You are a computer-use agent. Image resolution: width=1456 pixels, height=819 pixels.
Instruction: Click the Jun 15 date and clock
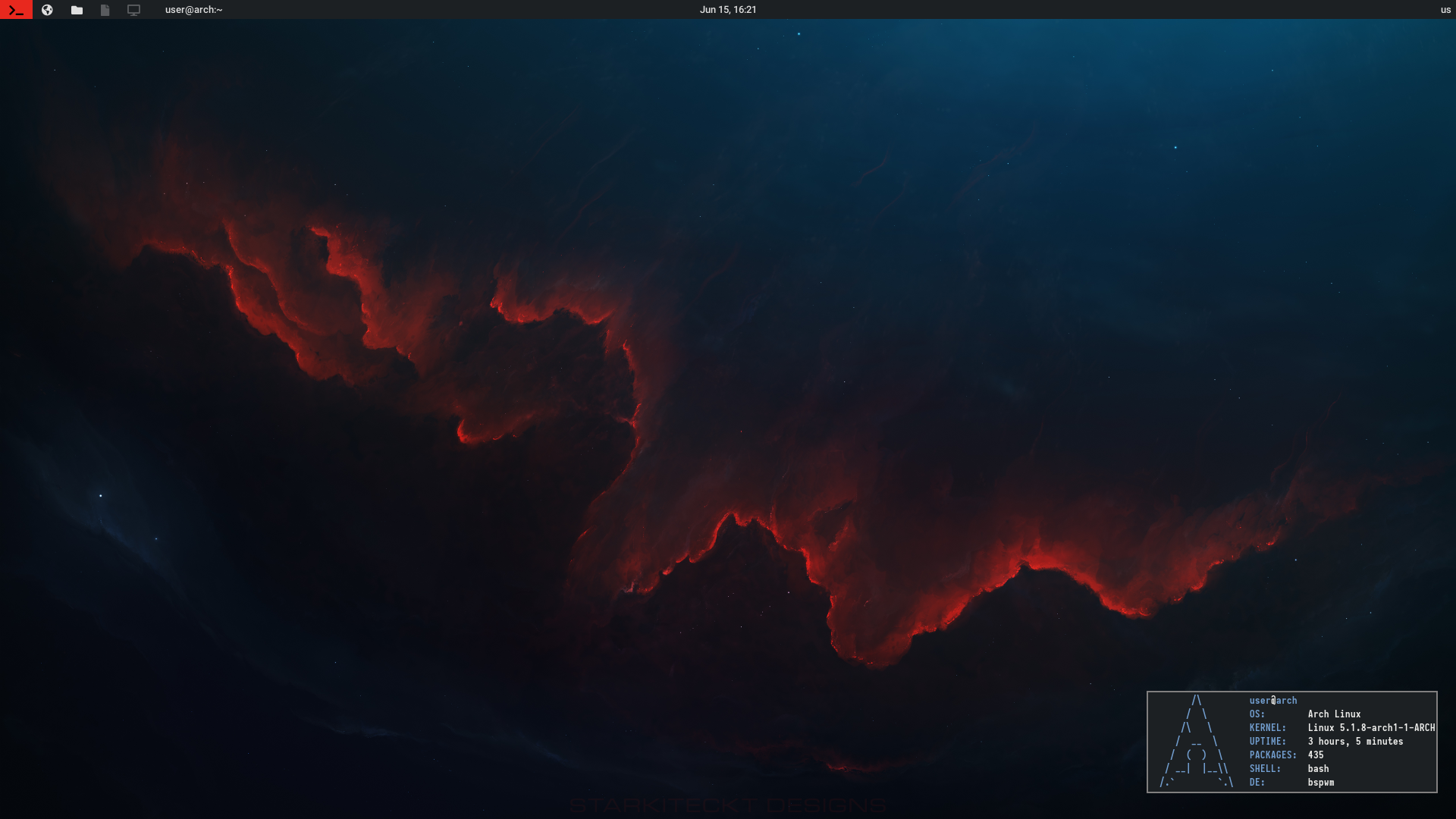(x=727, y=10)
